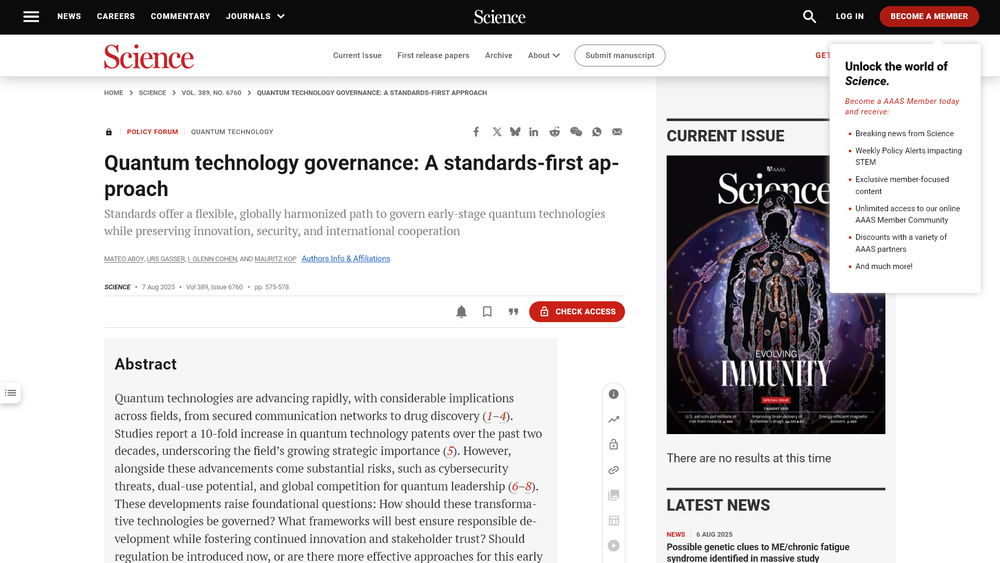Screen dimensions: 1000x563
Task: Click Check Access button
Action: click(x=577, y=312)
